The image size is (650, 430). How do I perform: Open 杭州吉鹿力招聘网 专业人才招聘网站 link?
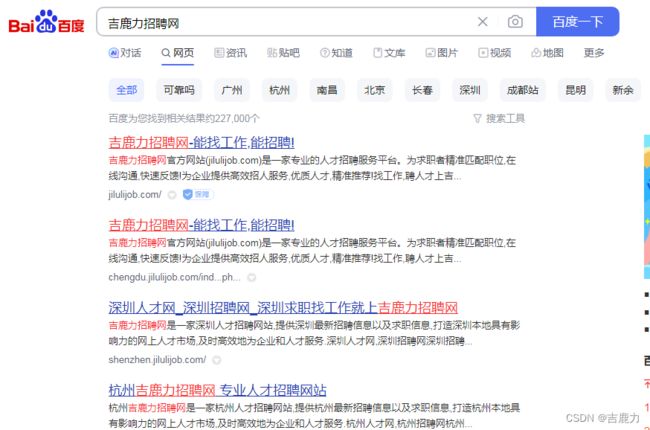pos(217,390)
